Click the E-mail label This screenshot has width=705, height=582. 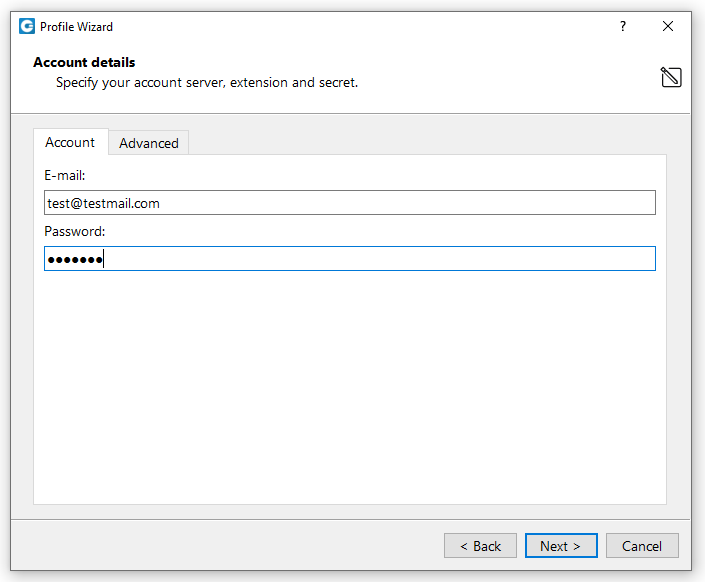[65, 175]
